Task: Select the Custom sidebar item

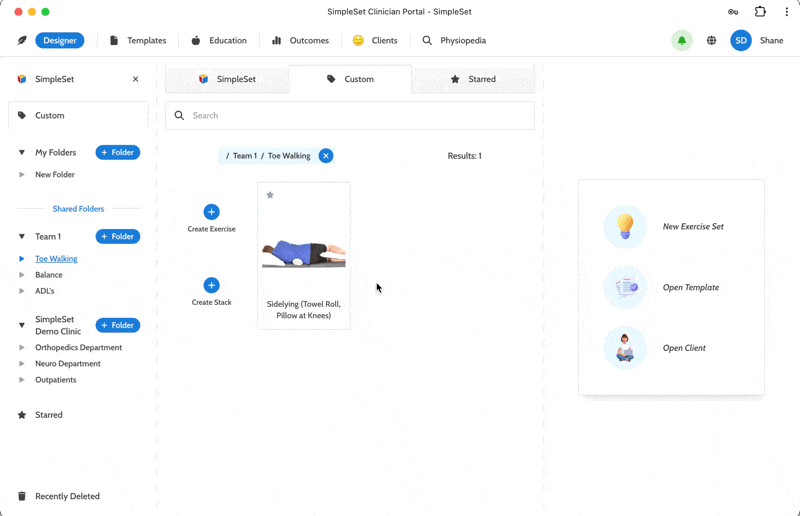Action: tap(79, 115)
